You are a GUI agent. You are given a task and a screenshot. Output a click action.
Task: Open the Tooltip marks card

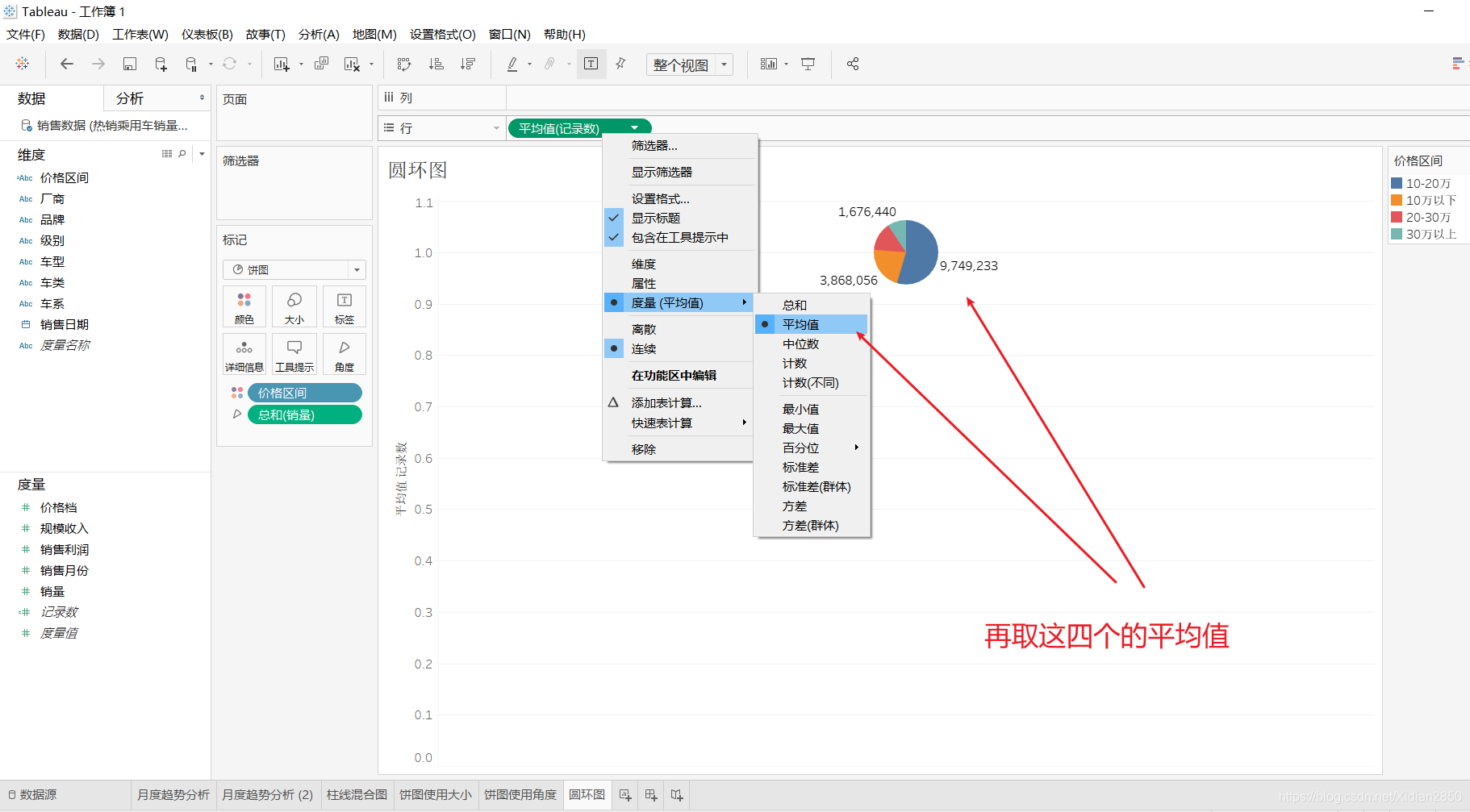(x=294, y=355)
